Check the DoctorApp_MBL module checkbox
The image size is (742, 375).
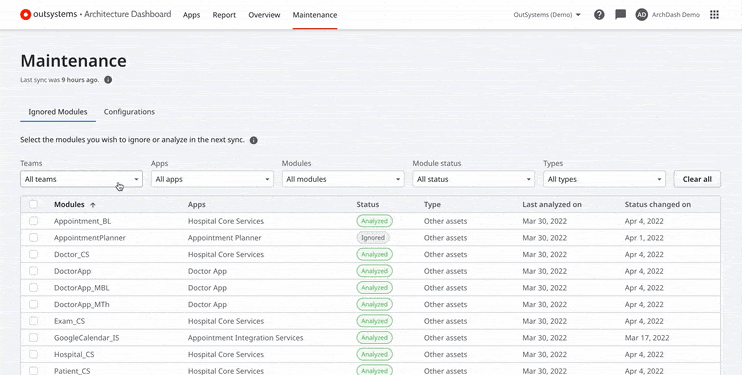click(x=33, y=288)
